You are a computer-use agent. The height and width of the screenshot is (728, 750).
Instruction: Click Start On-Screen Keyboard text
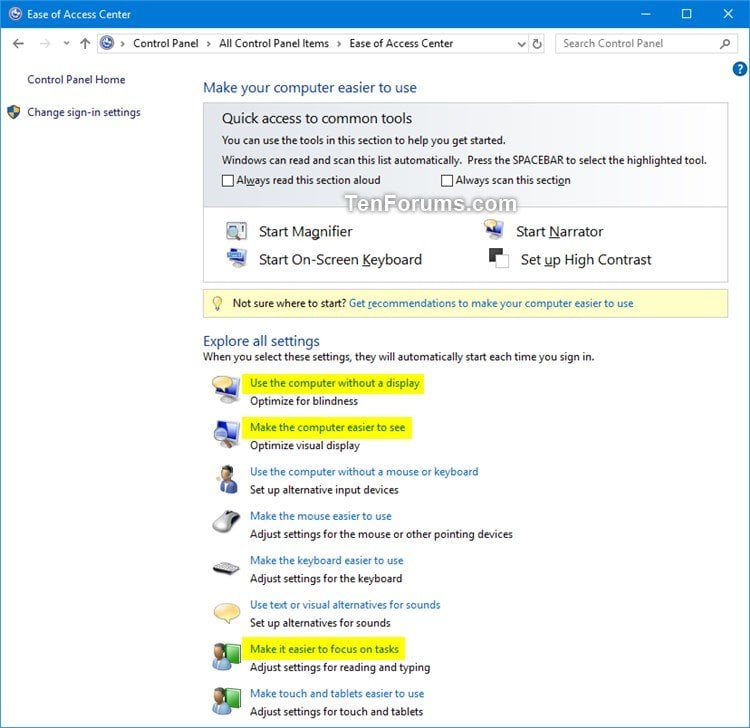(340, 259)
